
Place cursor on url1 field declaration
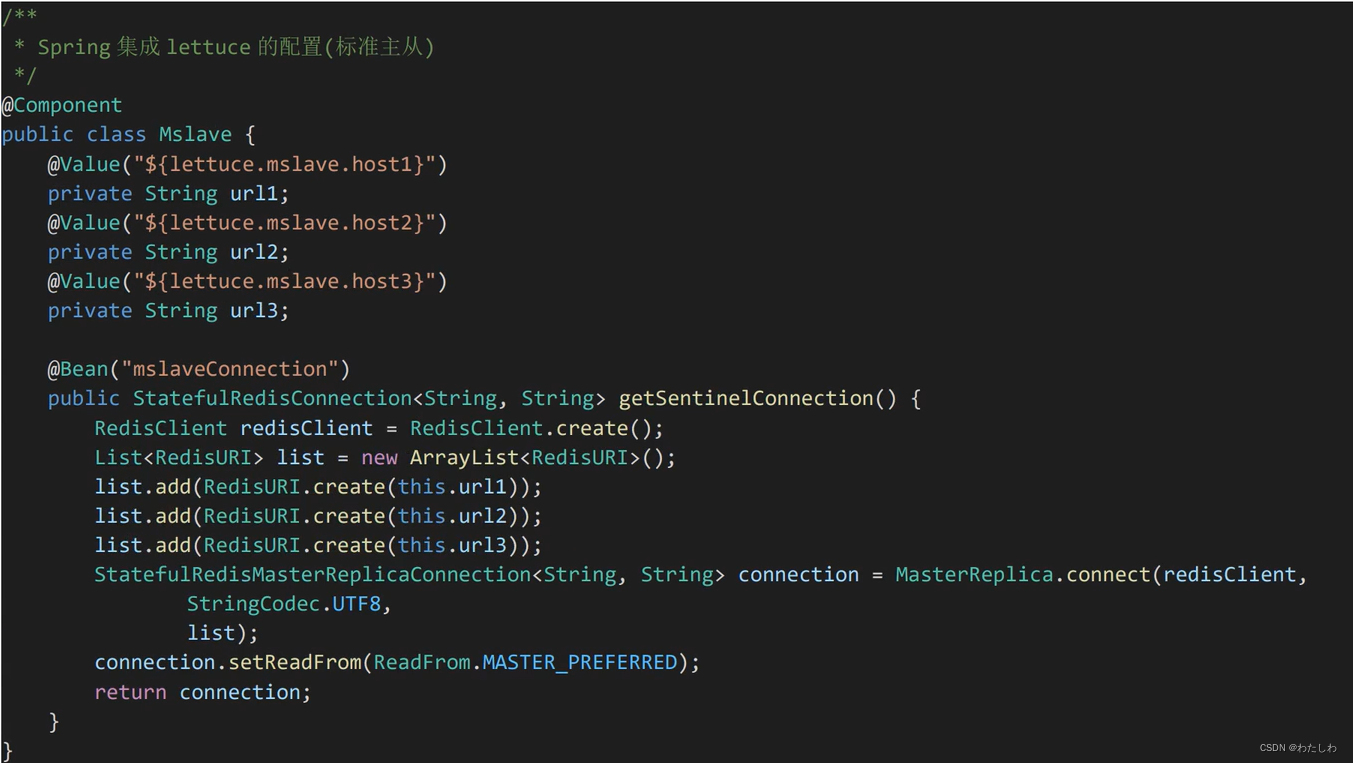click(168, 193)
